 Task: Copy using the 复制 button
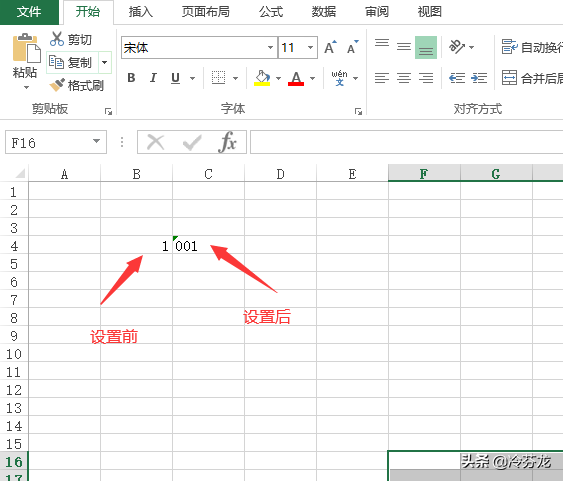[x=72, y=62]
